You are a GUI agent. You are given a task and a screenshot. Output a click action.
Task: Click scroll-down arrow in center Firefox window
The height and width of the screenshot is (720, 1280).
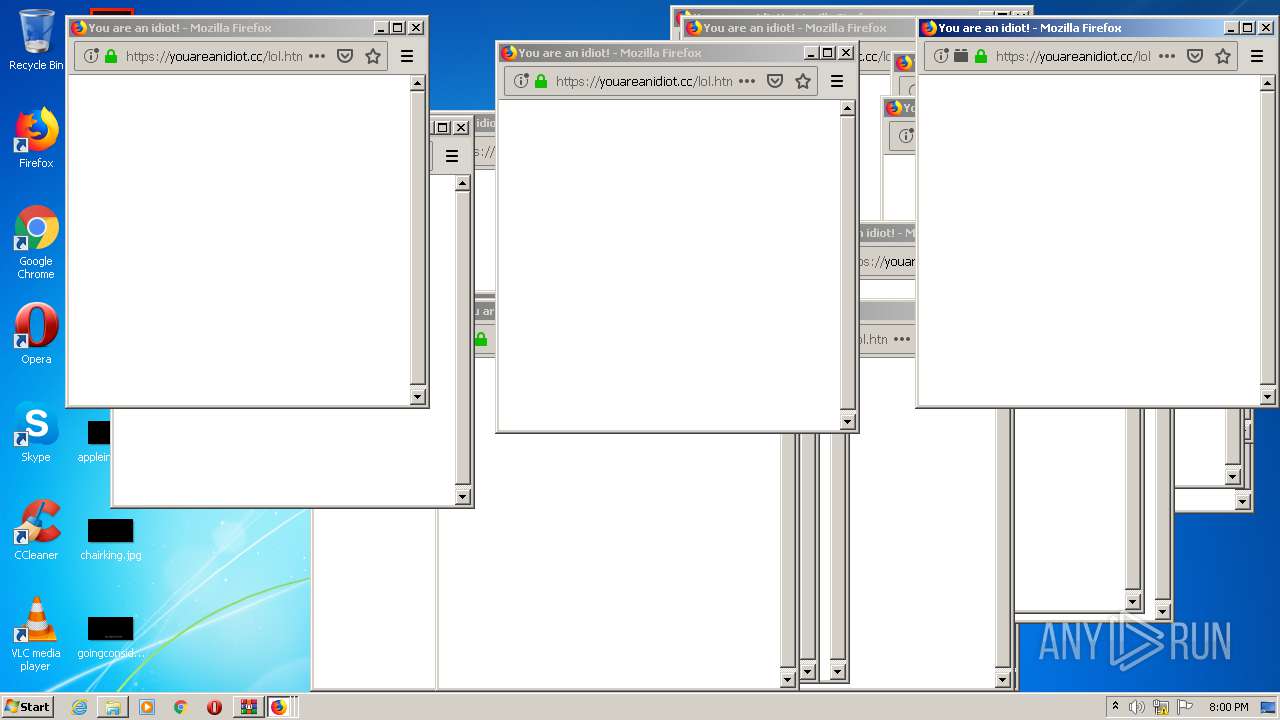point(848,421)
